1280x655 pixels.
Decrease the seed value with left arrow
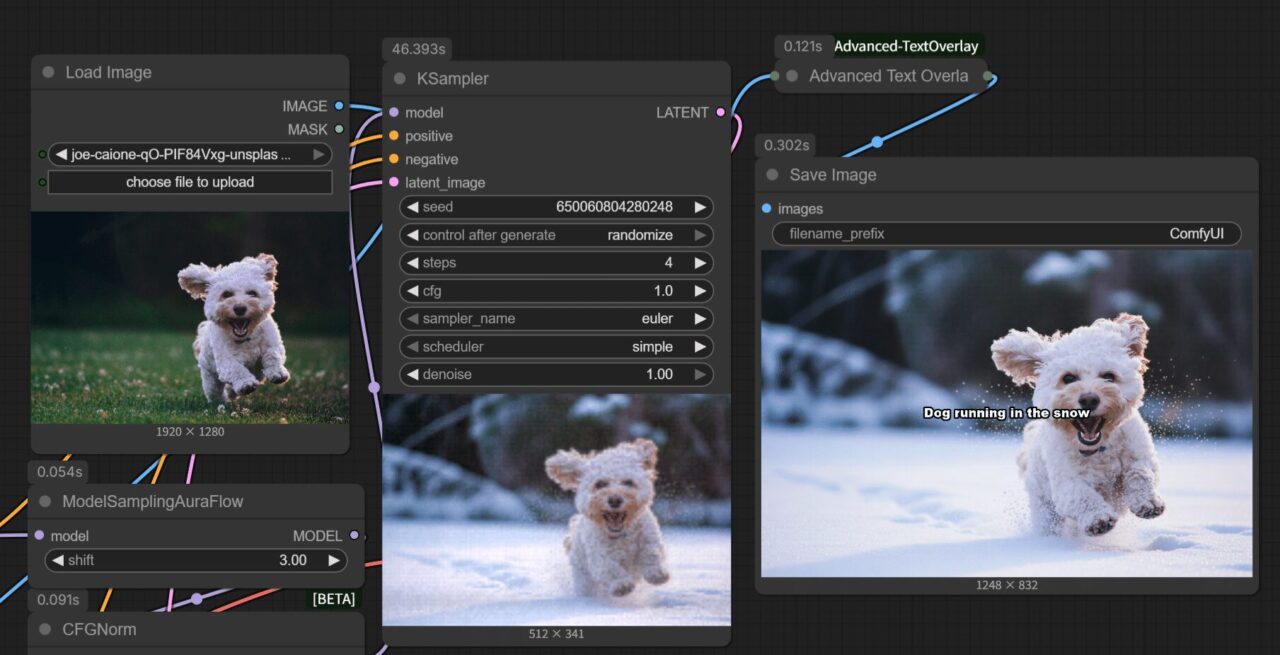412,207
